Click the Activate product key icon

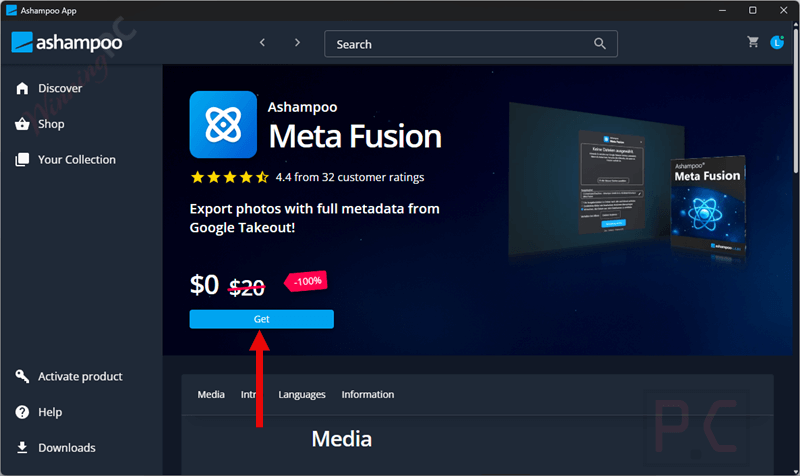point(22,377)
